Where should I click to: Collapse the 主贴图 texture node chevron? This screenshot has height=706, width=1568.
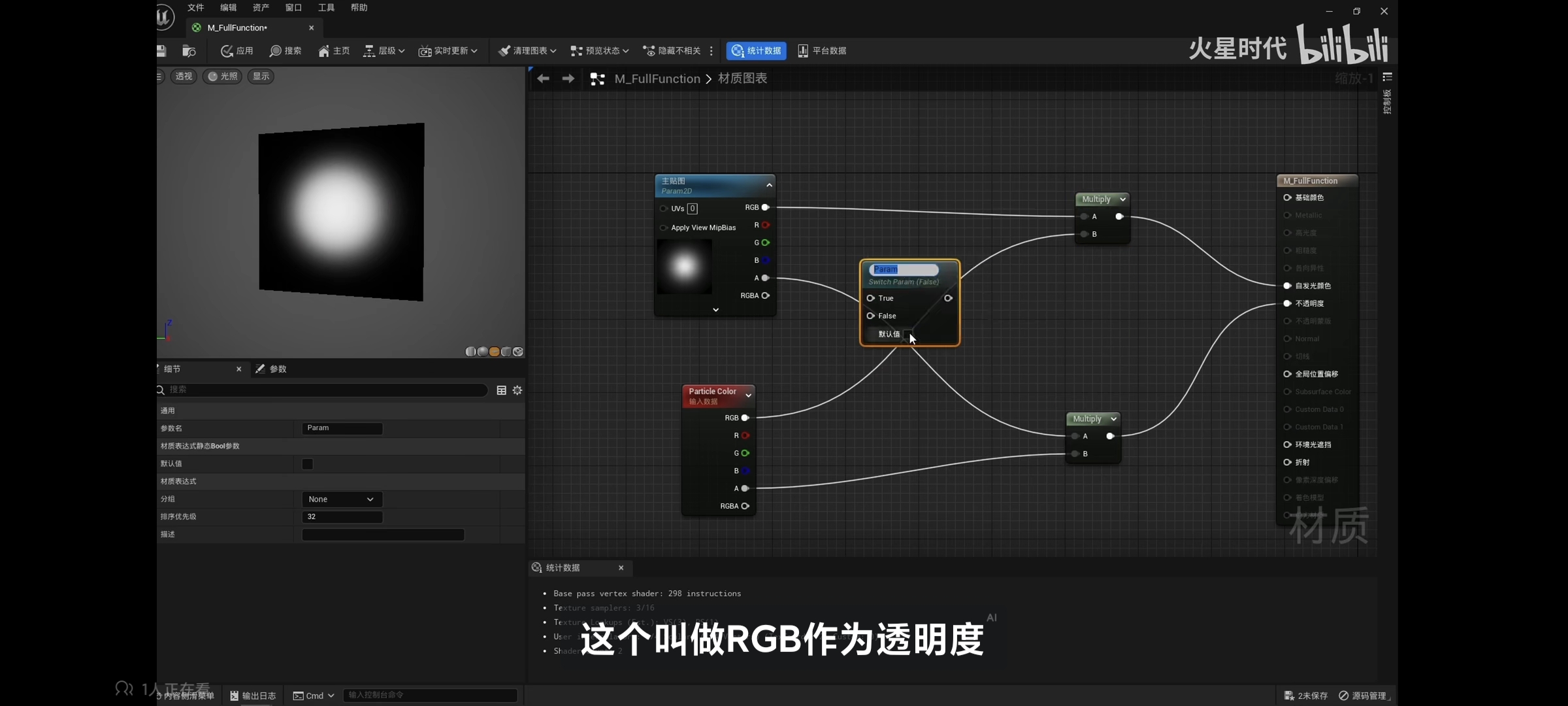point(769,186)
